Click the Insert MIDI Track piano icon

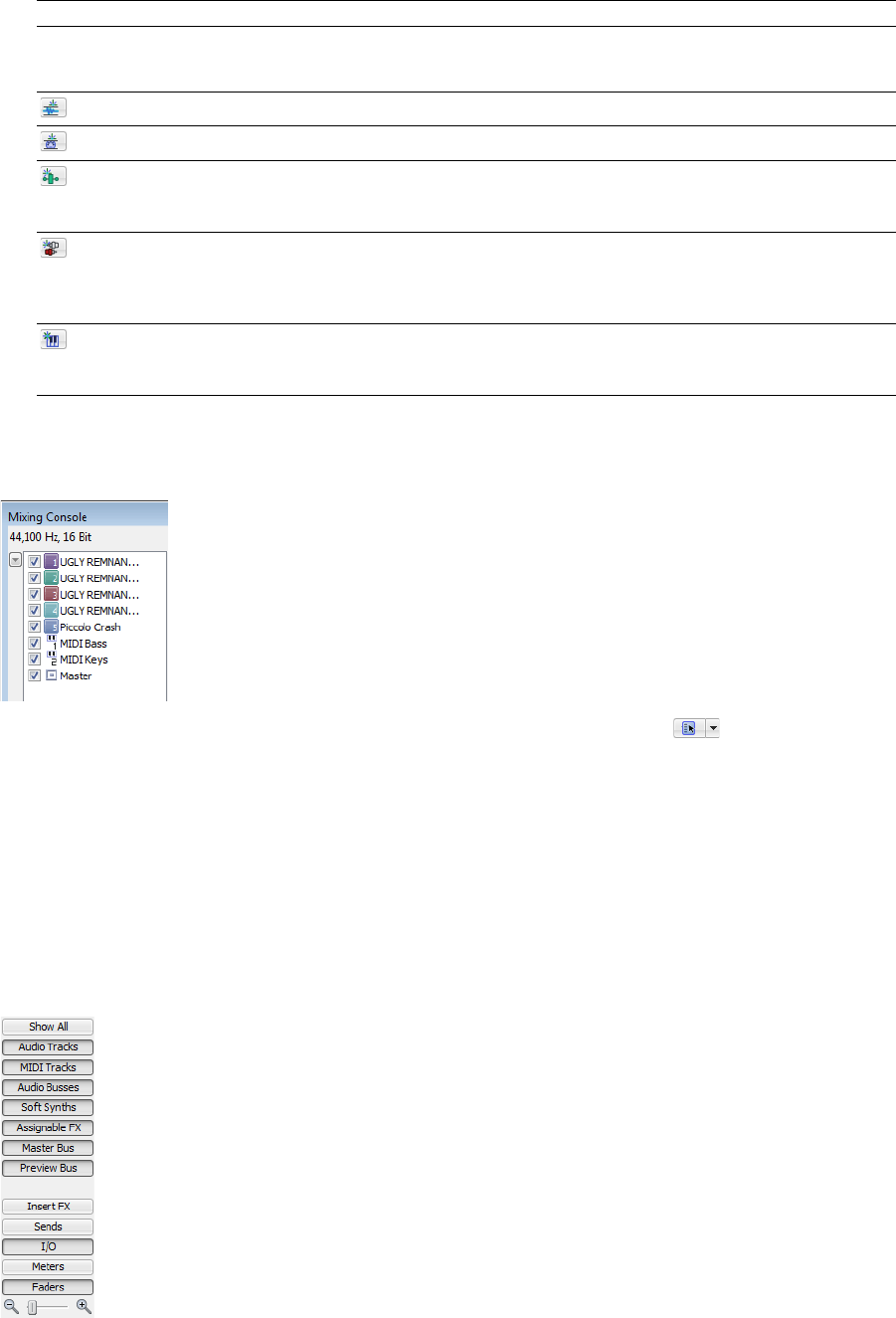tap(53, 339)
